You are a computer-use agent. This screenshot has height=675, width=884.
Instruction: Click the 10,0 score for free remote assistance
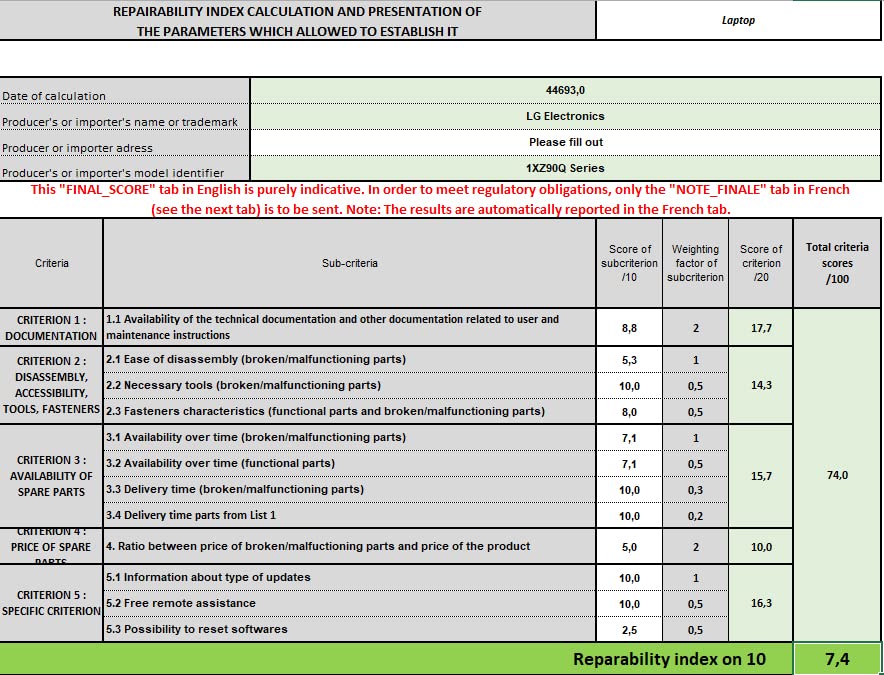629,604
